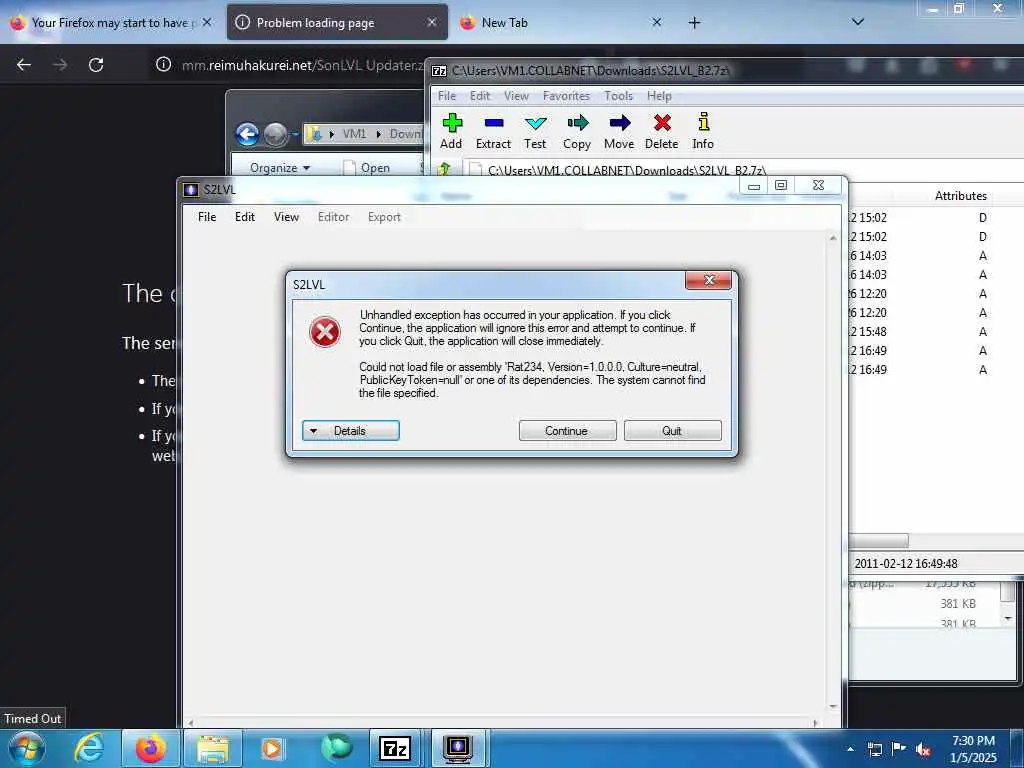Open the 7-Zip Favorites menu
The width and height of the screenshot is (1024, 768).
point(566,96)
